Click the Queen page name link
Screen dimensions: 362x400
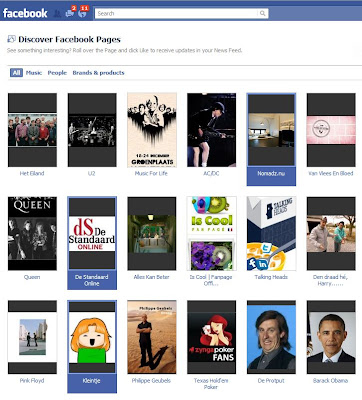click(x=32, y=277)
